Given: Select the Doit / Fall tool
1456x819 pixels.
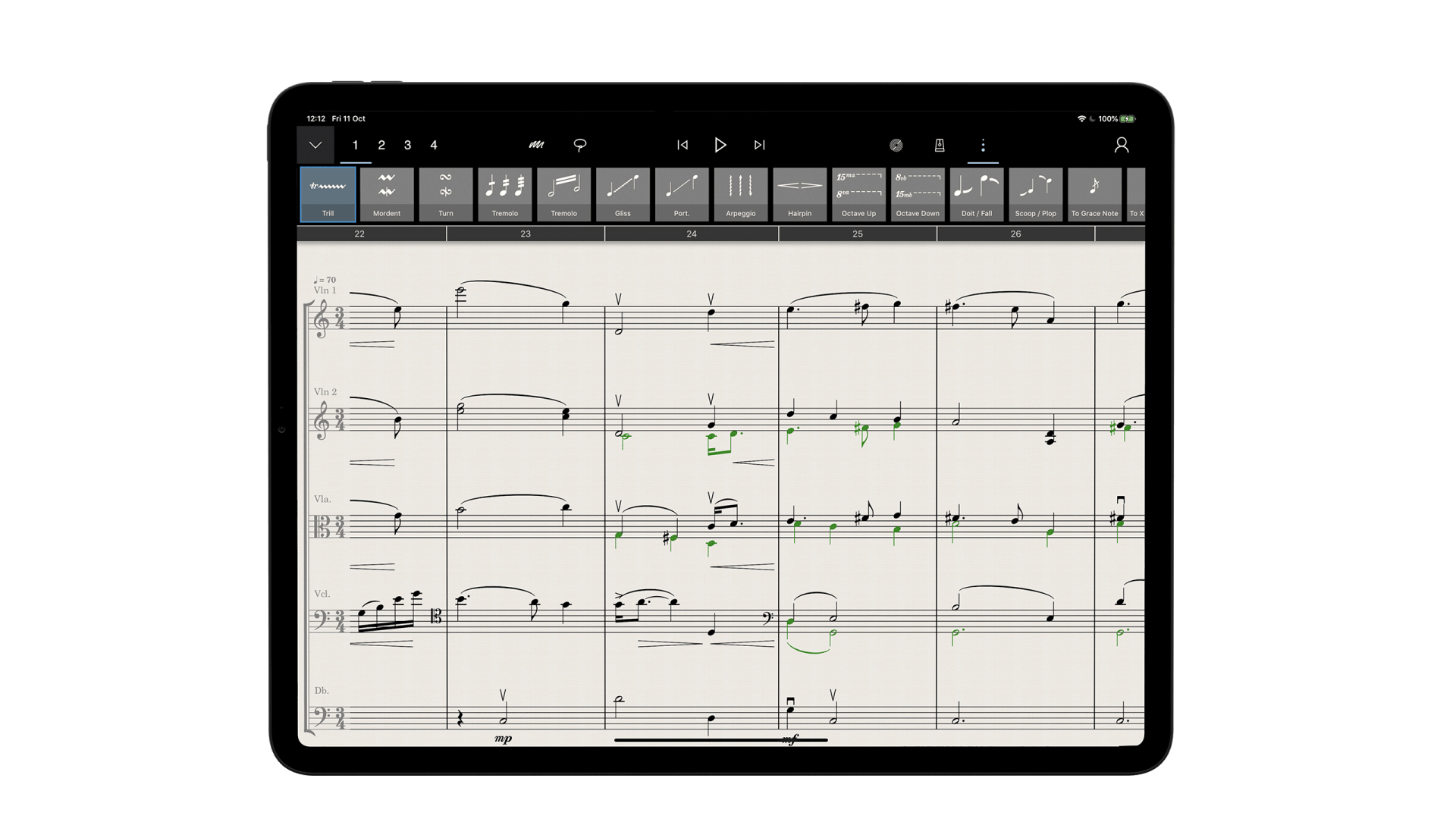Looking at the screenshot, I should coord(977,194).
